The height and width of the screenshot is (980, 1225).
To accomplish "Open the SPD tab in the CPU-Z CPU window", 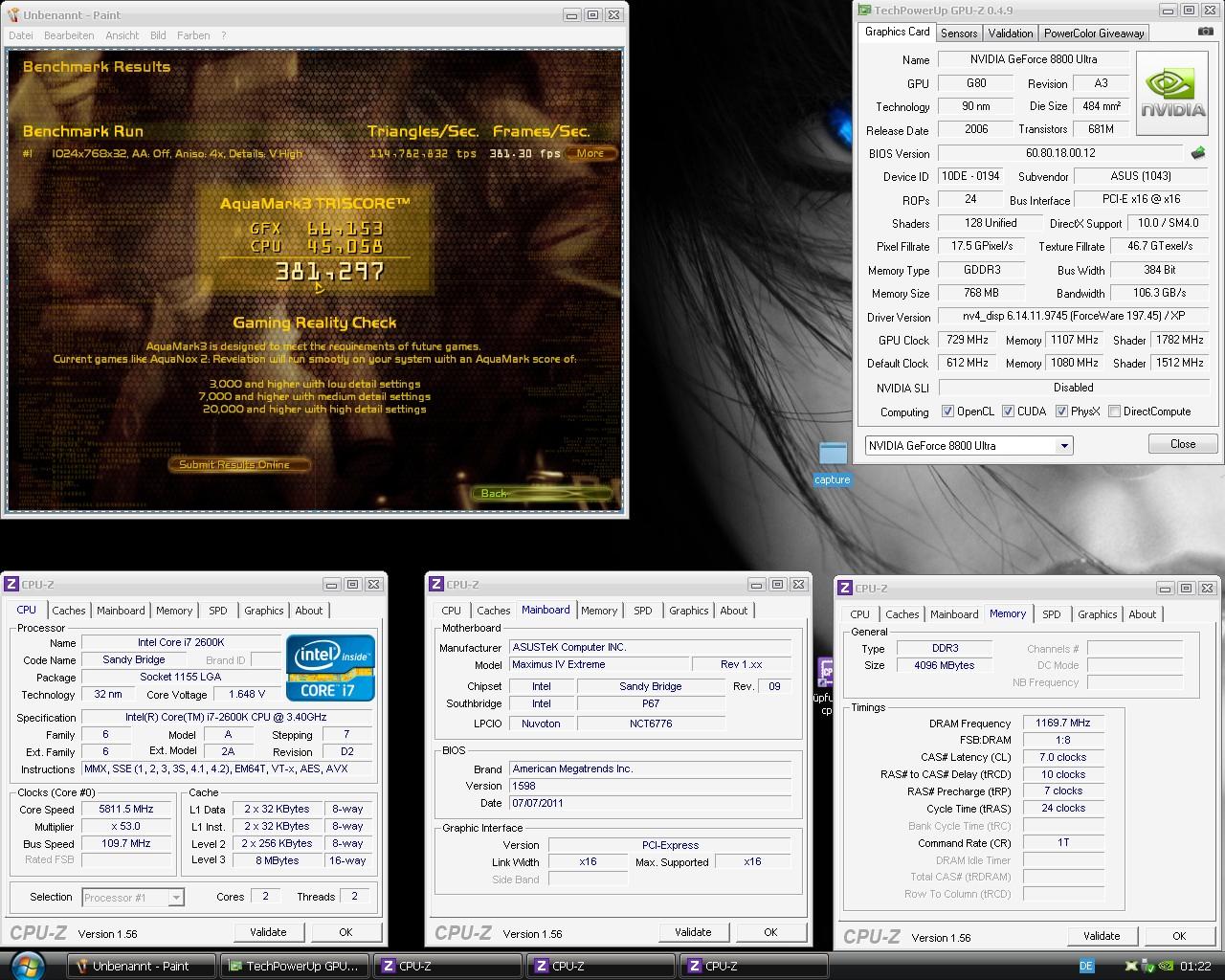I will coord(218,611).
